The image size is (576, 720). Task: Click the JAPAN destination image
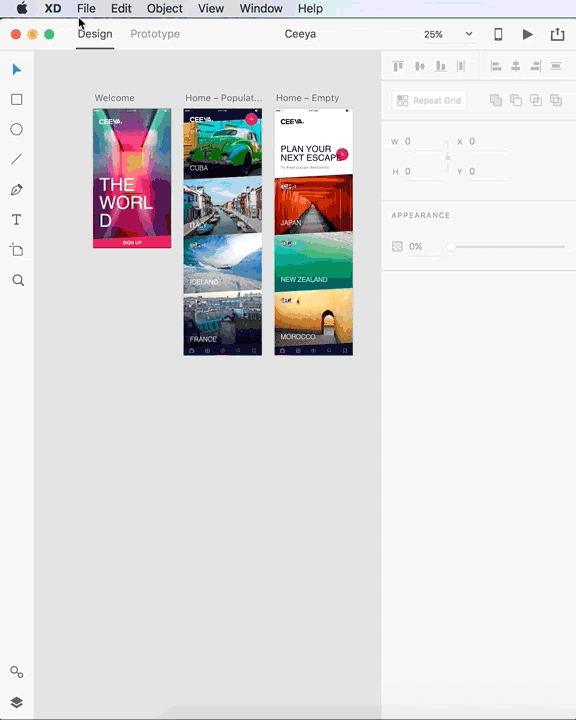click(x=314, y=204)
